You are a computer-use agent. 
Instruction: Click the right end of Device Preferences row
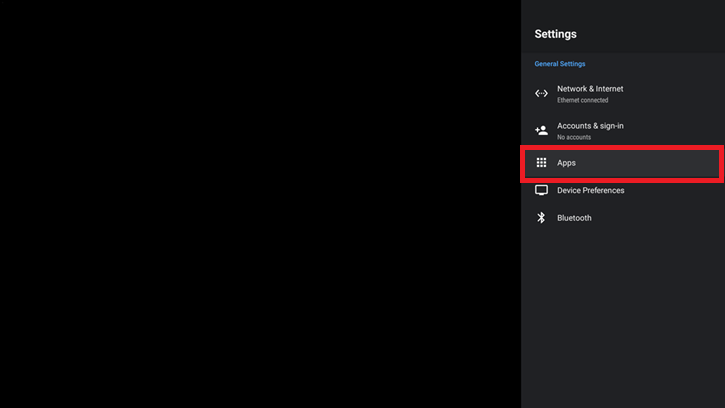tap(700, 190)
